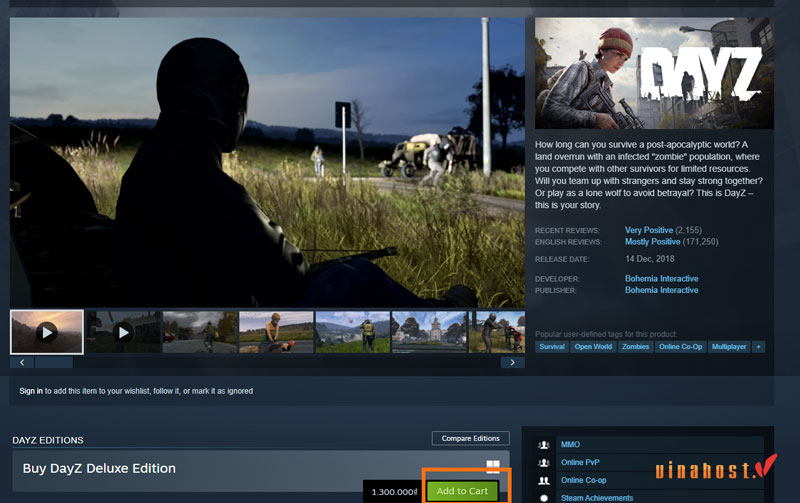Click the Online Co-op category icon

(x=544, y=481)
